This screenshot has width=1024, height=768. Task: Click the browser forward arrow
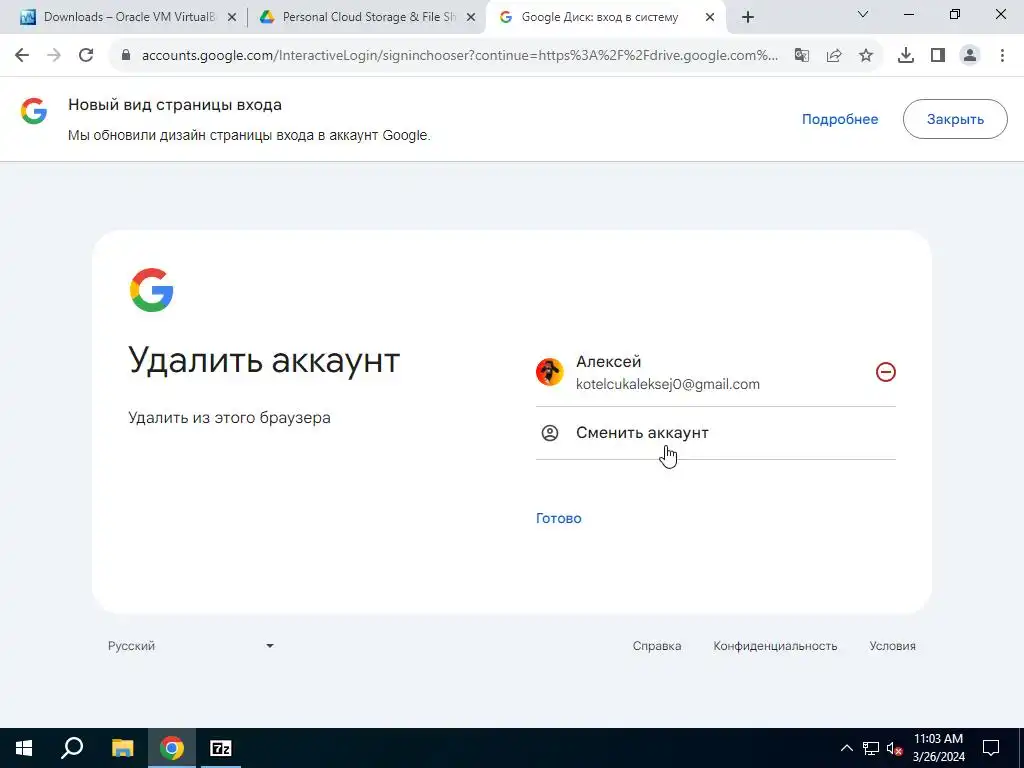[54, 56]
